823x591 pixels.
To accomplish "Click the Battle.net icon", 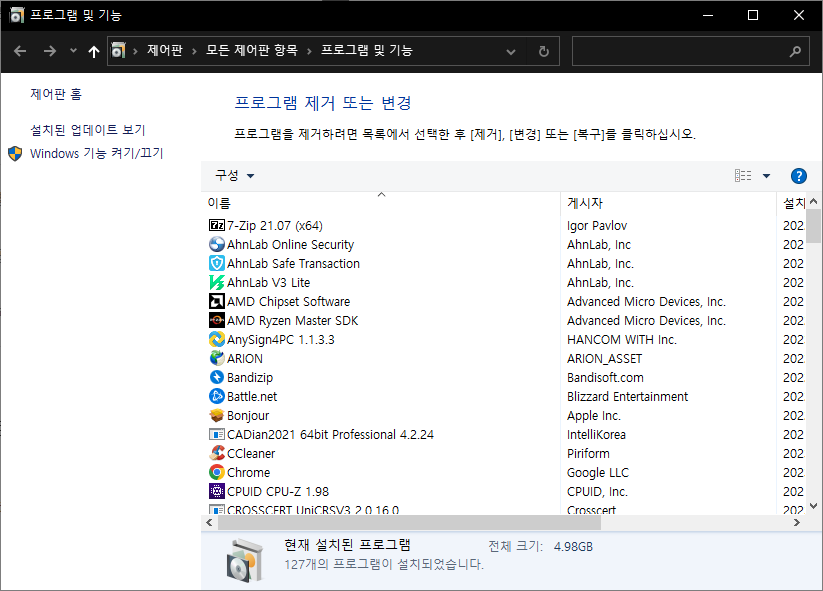I will coord(217,396).
